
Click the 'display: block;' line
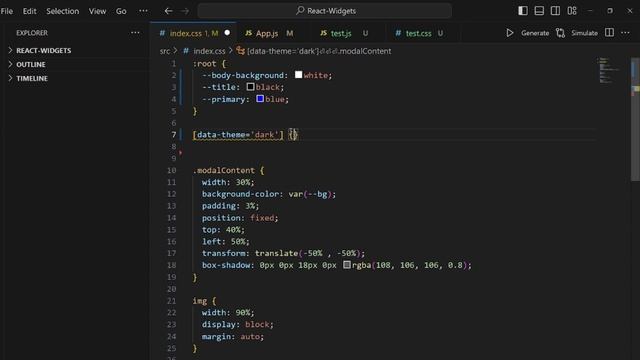coord(238,324)
